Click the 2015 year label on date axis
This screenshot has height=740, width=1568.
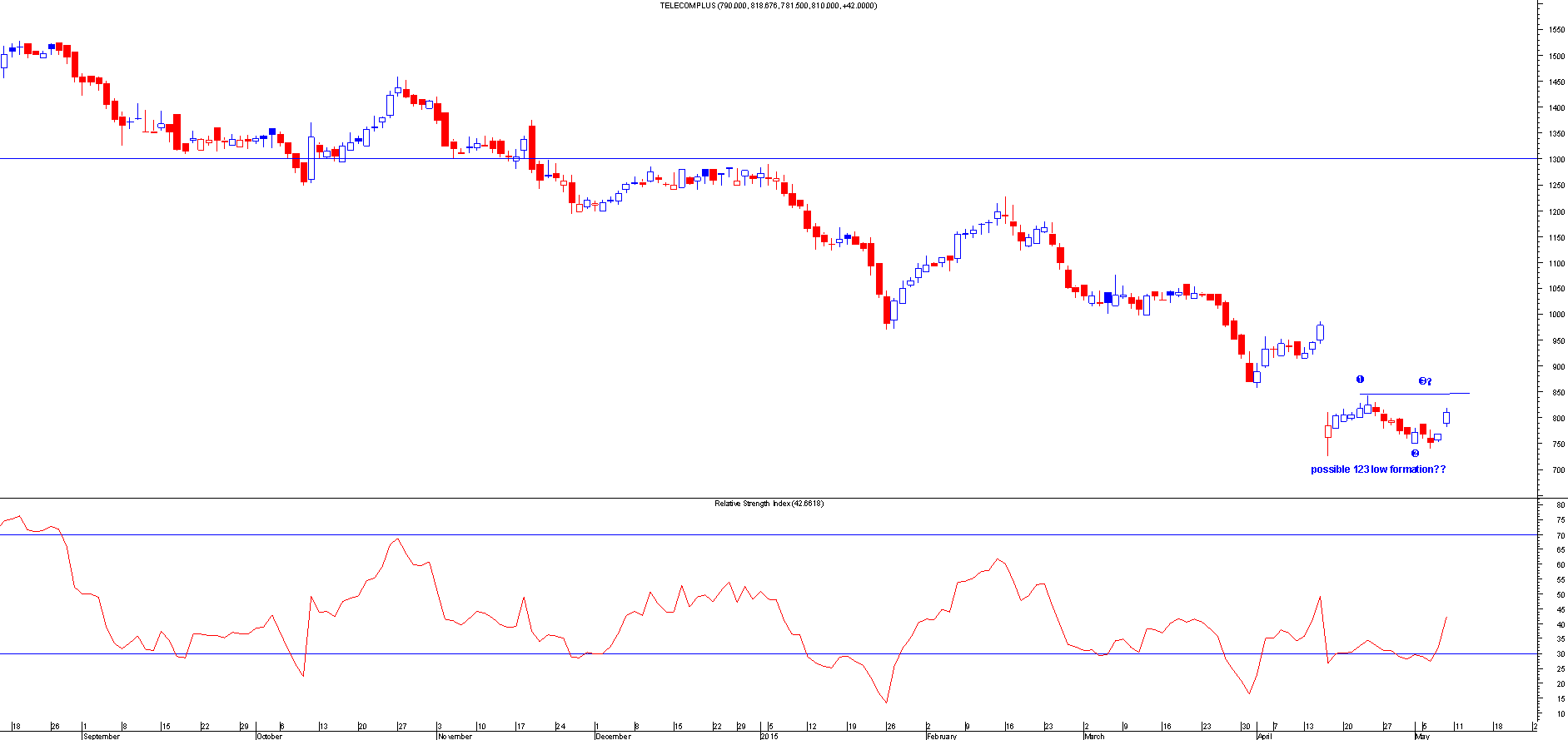768,736
